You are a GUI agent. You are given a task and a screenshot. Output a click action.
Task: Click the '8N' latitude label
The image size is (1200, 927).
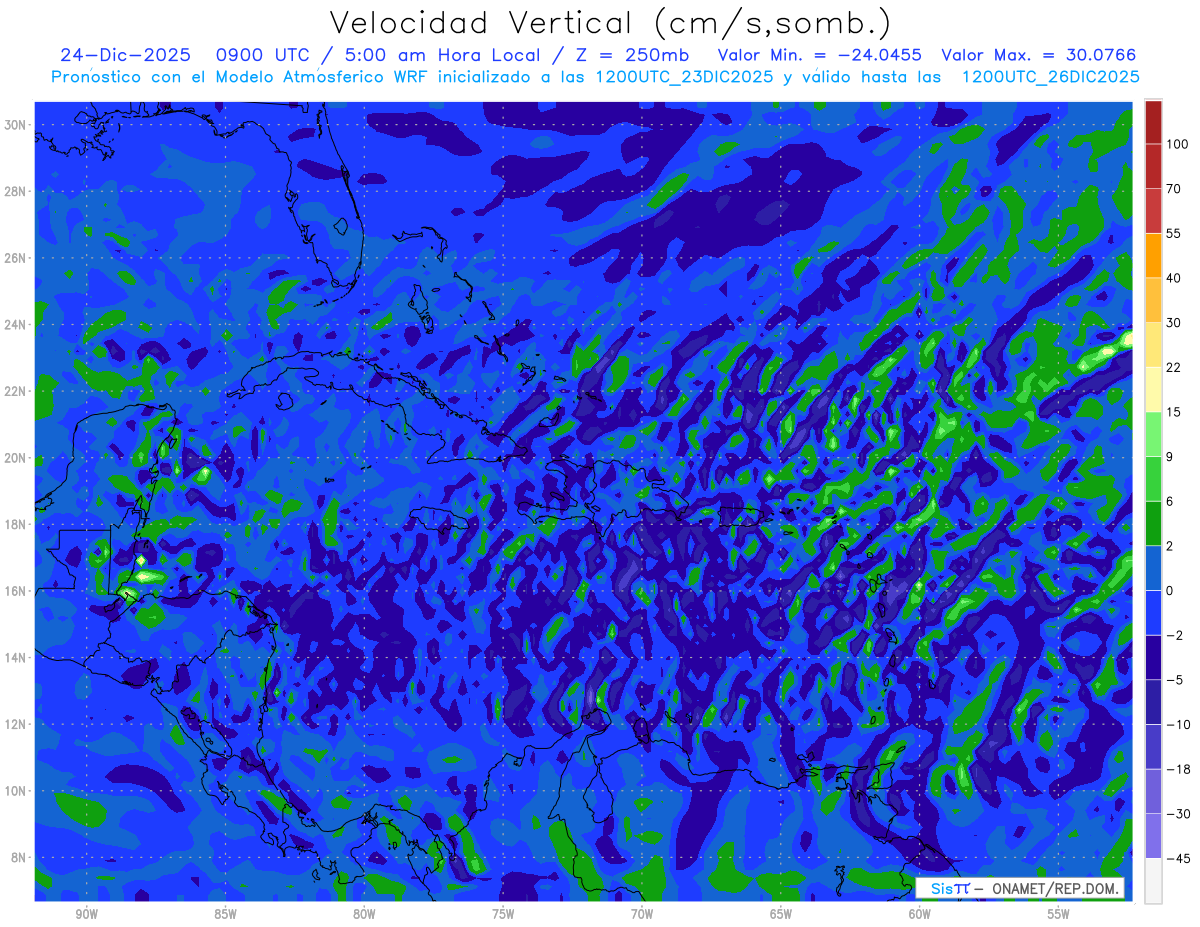tap(20, 857)
